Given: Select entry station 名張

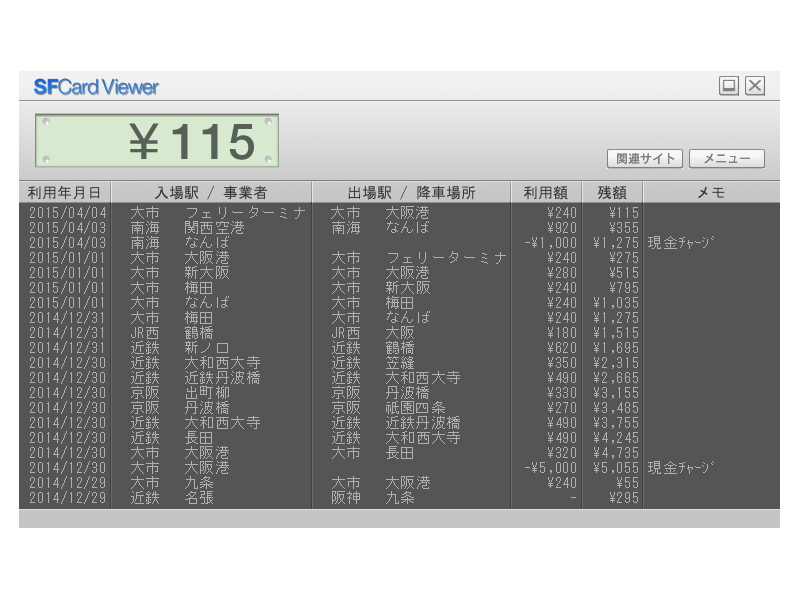Looking at the screenshot, I should pyautogui.click(x=199, y=498).
